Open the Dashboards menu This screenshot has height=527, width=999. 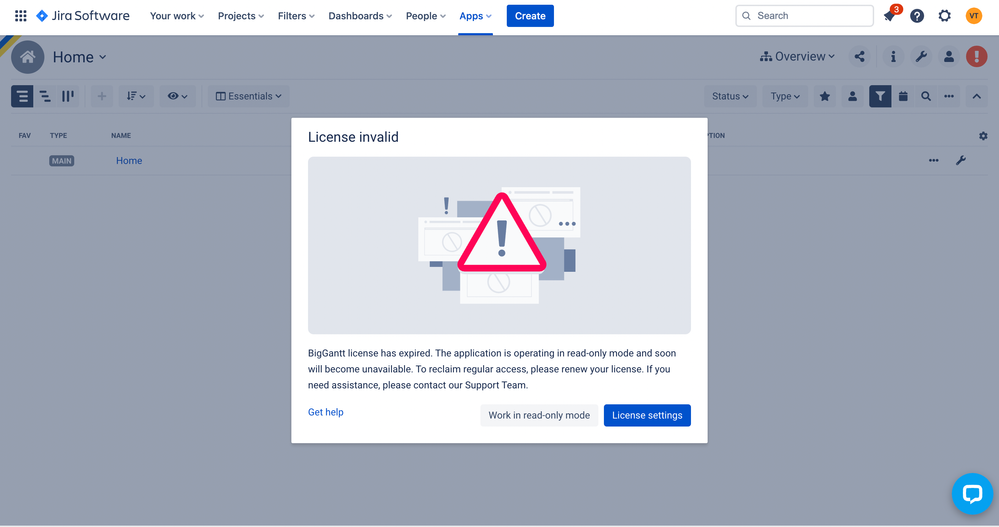click(x=360, y=16)
